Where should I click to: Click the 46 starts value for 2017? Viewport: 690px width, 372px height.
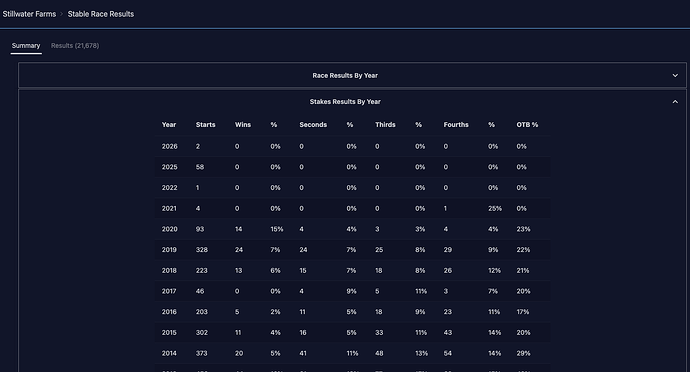(200, 291)
